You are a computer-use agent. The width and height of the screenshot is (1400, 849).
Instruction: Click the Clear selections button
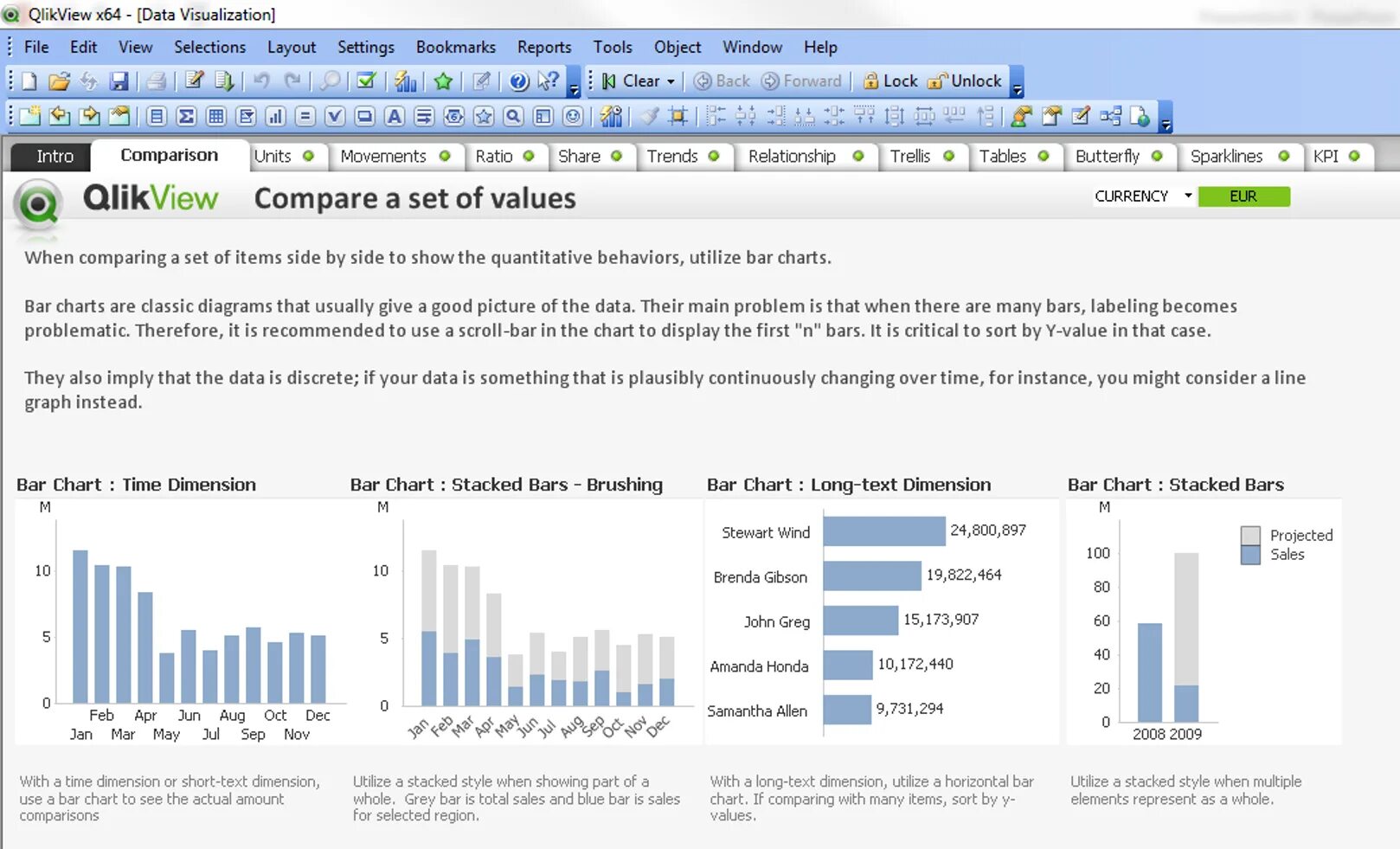click(630, 81)
